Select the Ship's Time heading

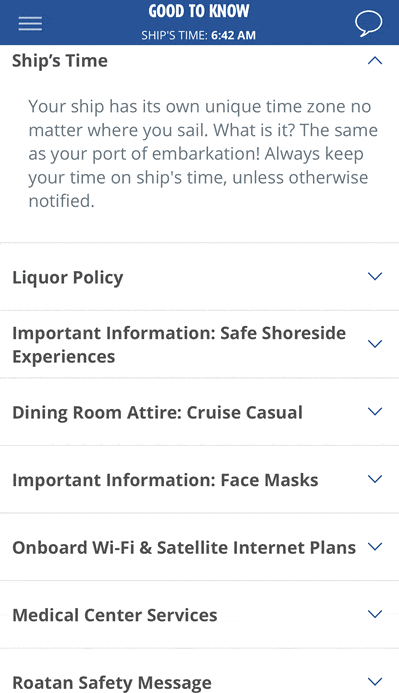(x=60, y=61)
